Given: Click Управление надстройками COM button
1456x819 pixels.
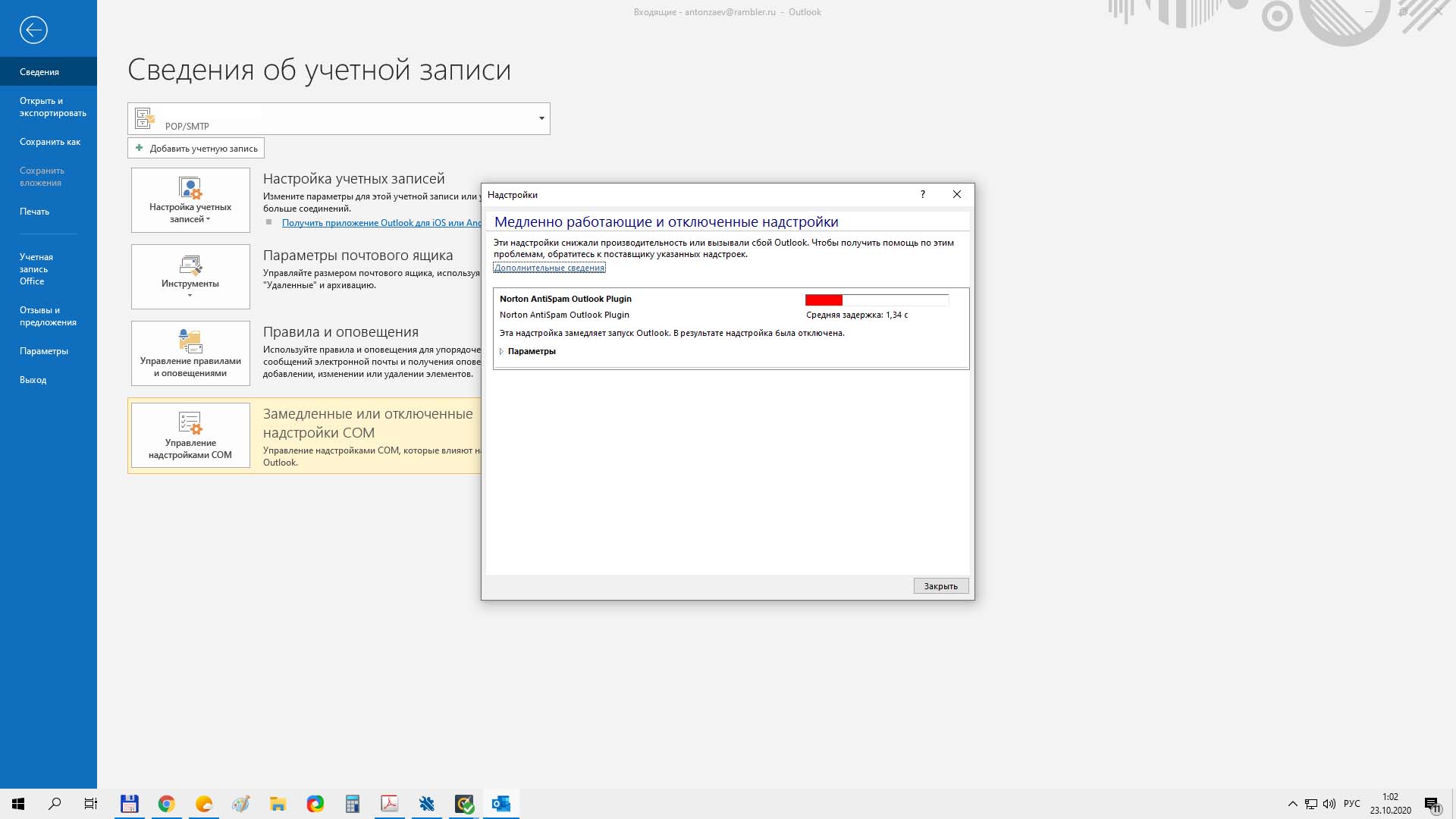Looking at the screenshot, I should tap(190, 435).
